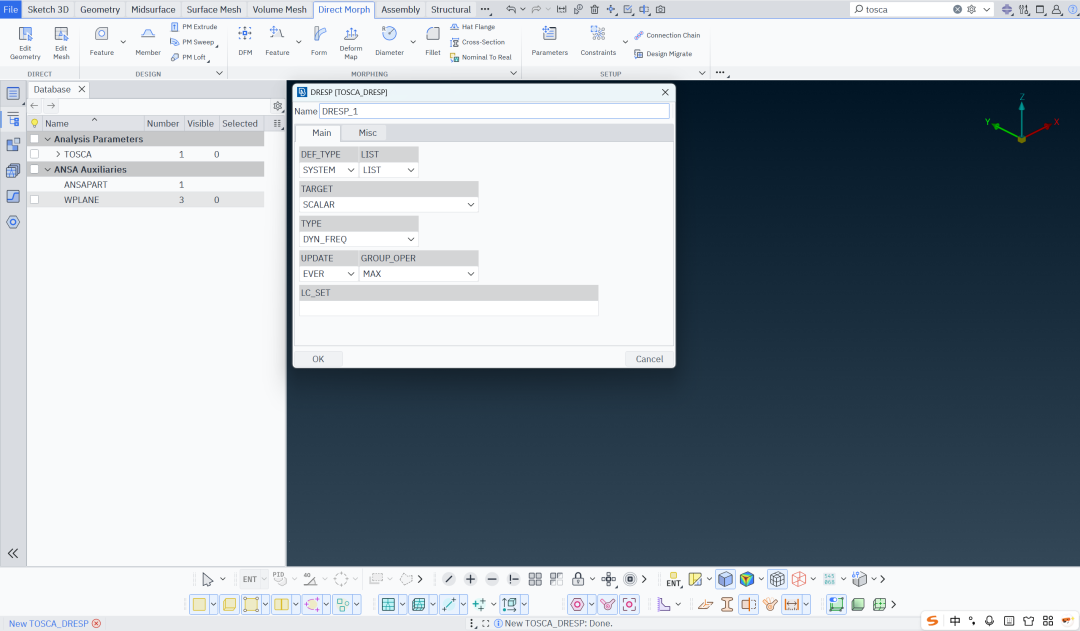The height and width of the screenshot is (631, 1080).
Task: Click the delete trash icon in top toolbar
Action: click(x=594, y=10)
